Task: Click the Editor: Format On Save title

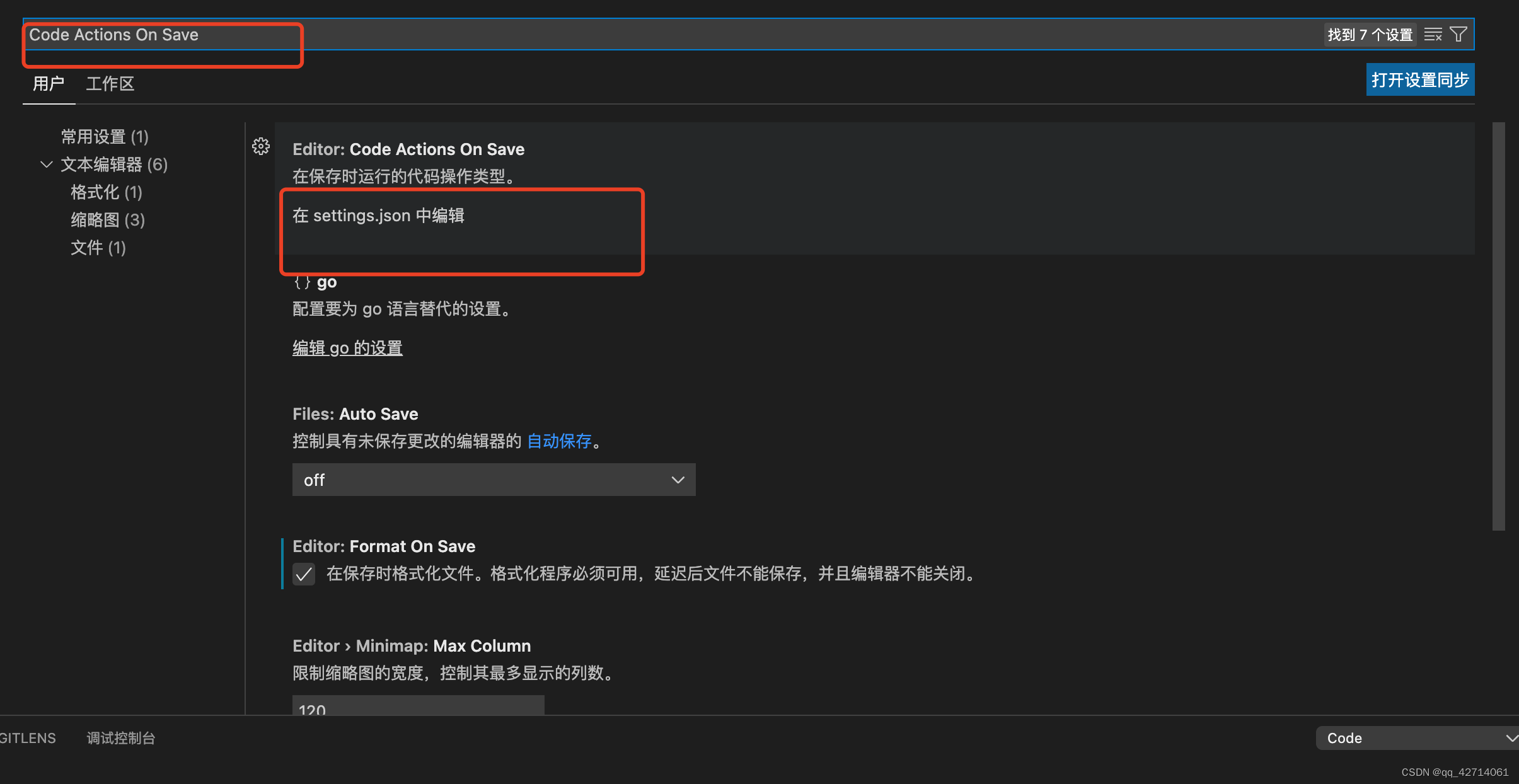Action: tap(384, 546)
